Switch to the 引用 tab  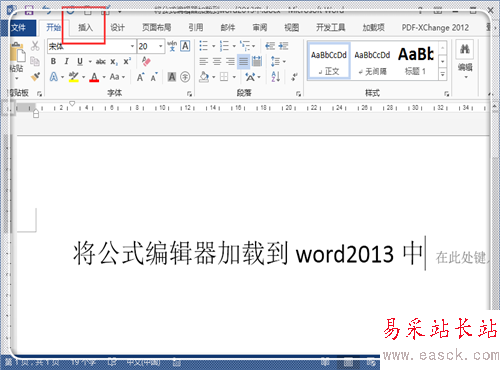click(196, 28)
